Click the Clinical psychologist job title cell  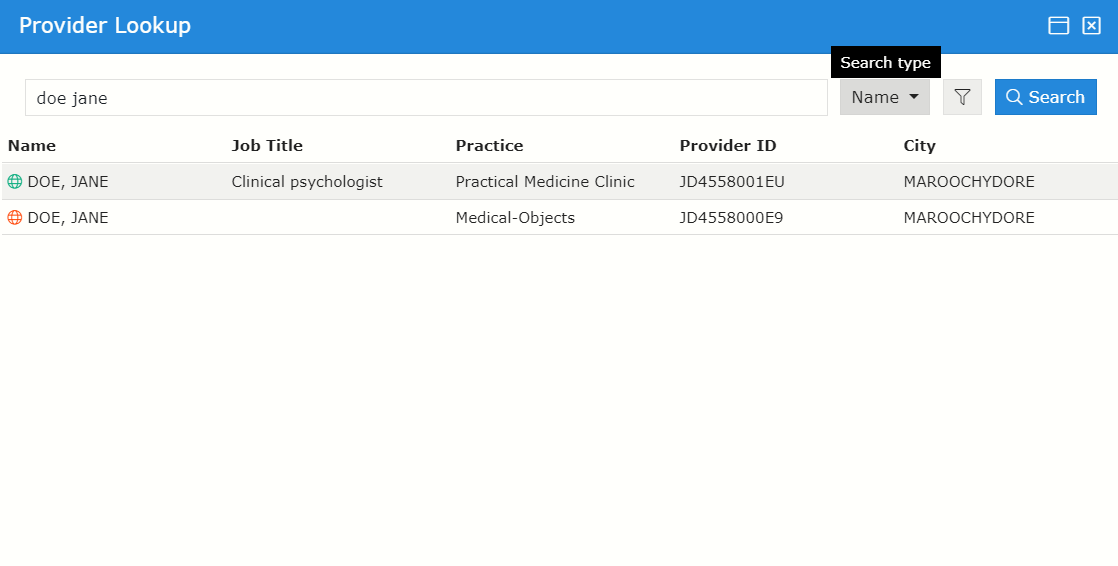[x=307, y=182]
